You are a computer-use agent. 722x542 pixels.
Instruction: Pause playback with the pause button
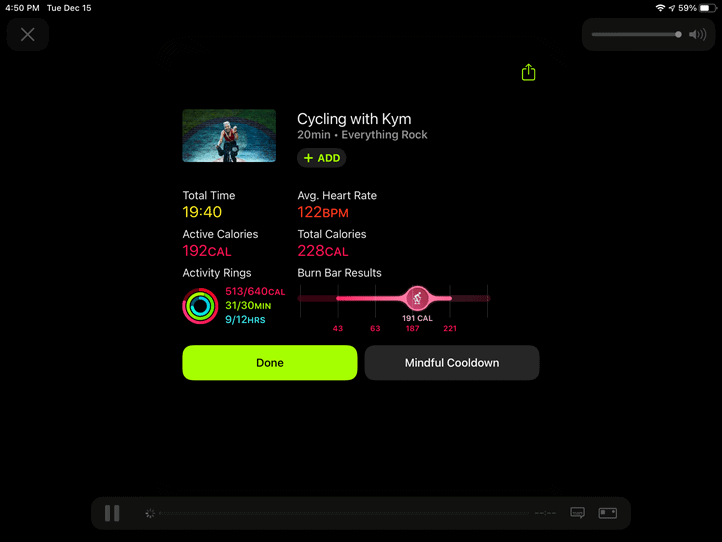112,513
